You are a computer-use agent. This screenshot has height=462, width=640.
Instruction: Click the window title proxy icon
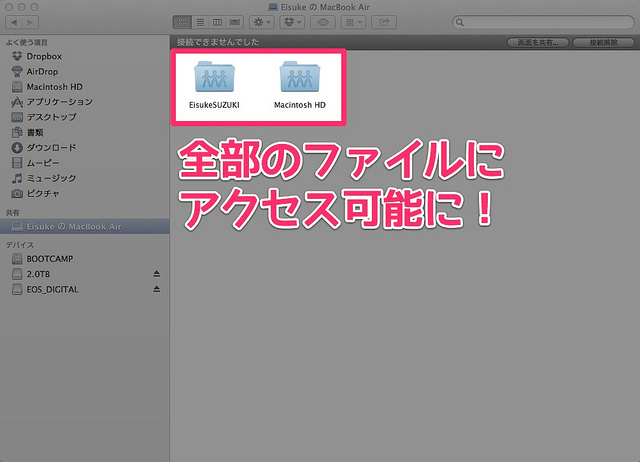[273, 7]
